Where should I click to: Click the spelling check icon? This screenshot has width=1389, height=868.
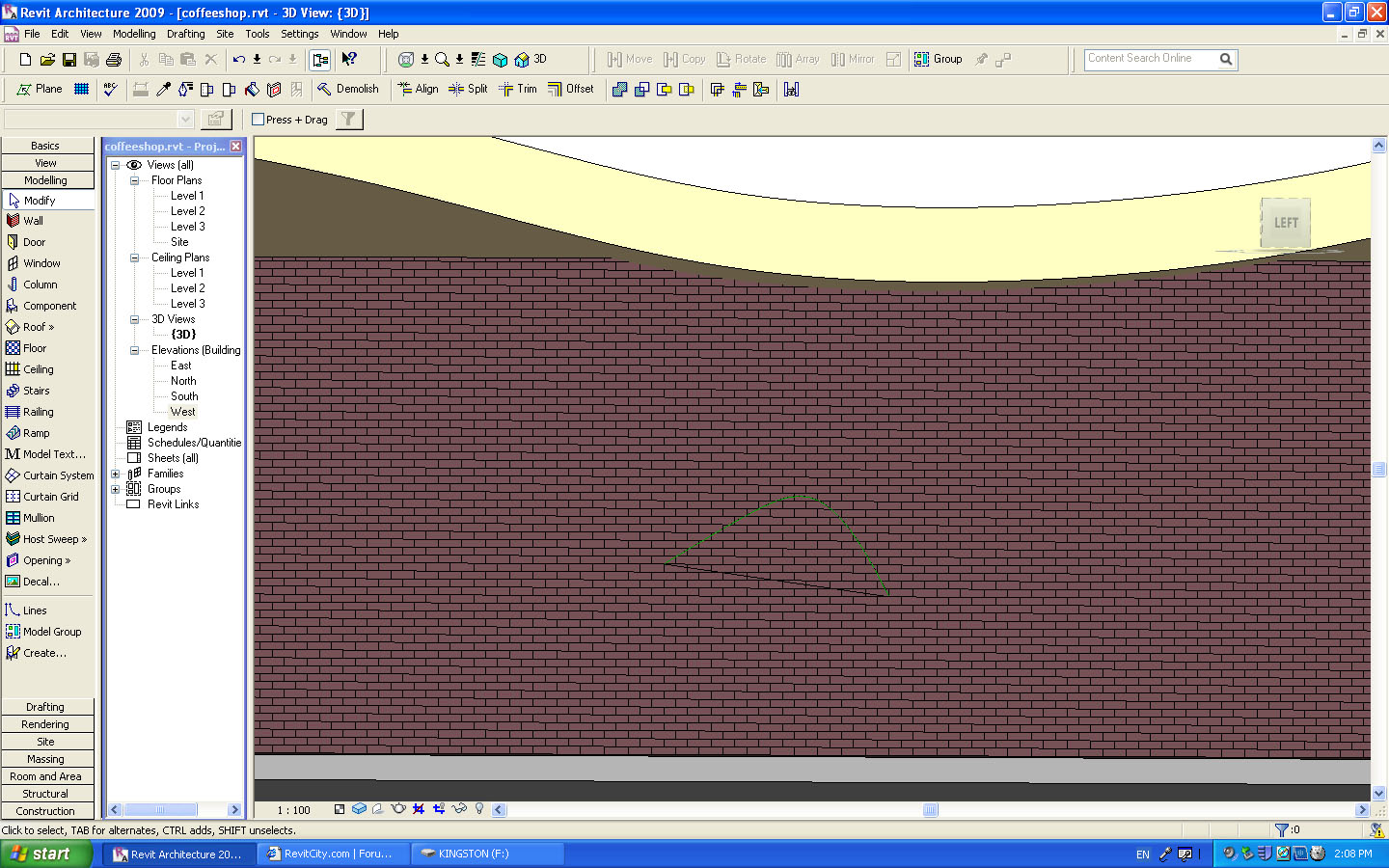pyautogui.click(x=110, y=89)
